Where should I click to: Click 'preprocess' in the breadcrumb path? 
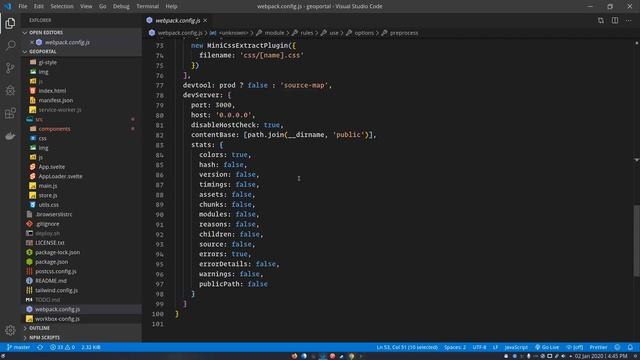pos(404,33)
